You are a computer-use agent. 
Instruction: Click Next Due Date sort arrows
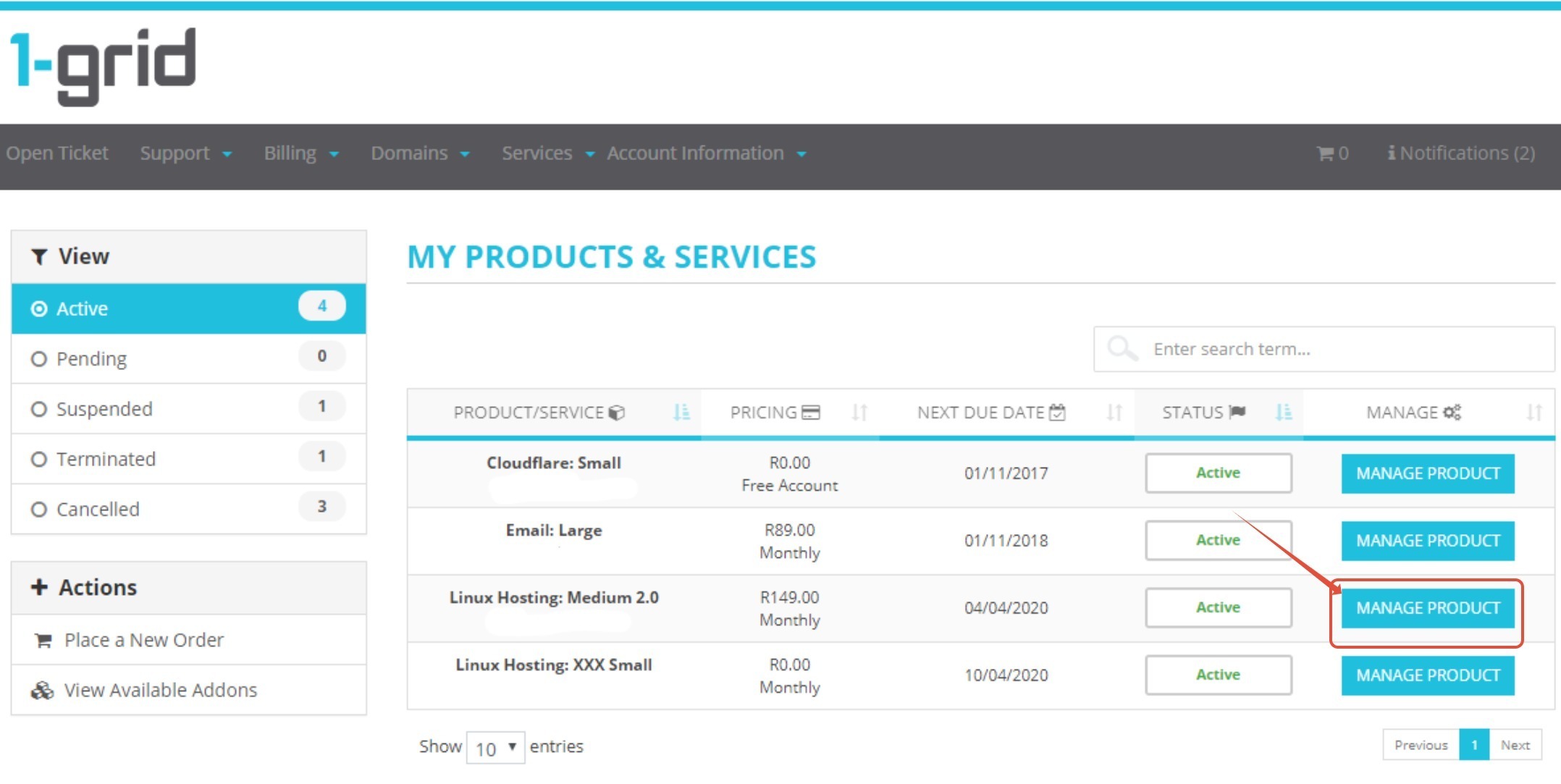[x=1114, y=413]
